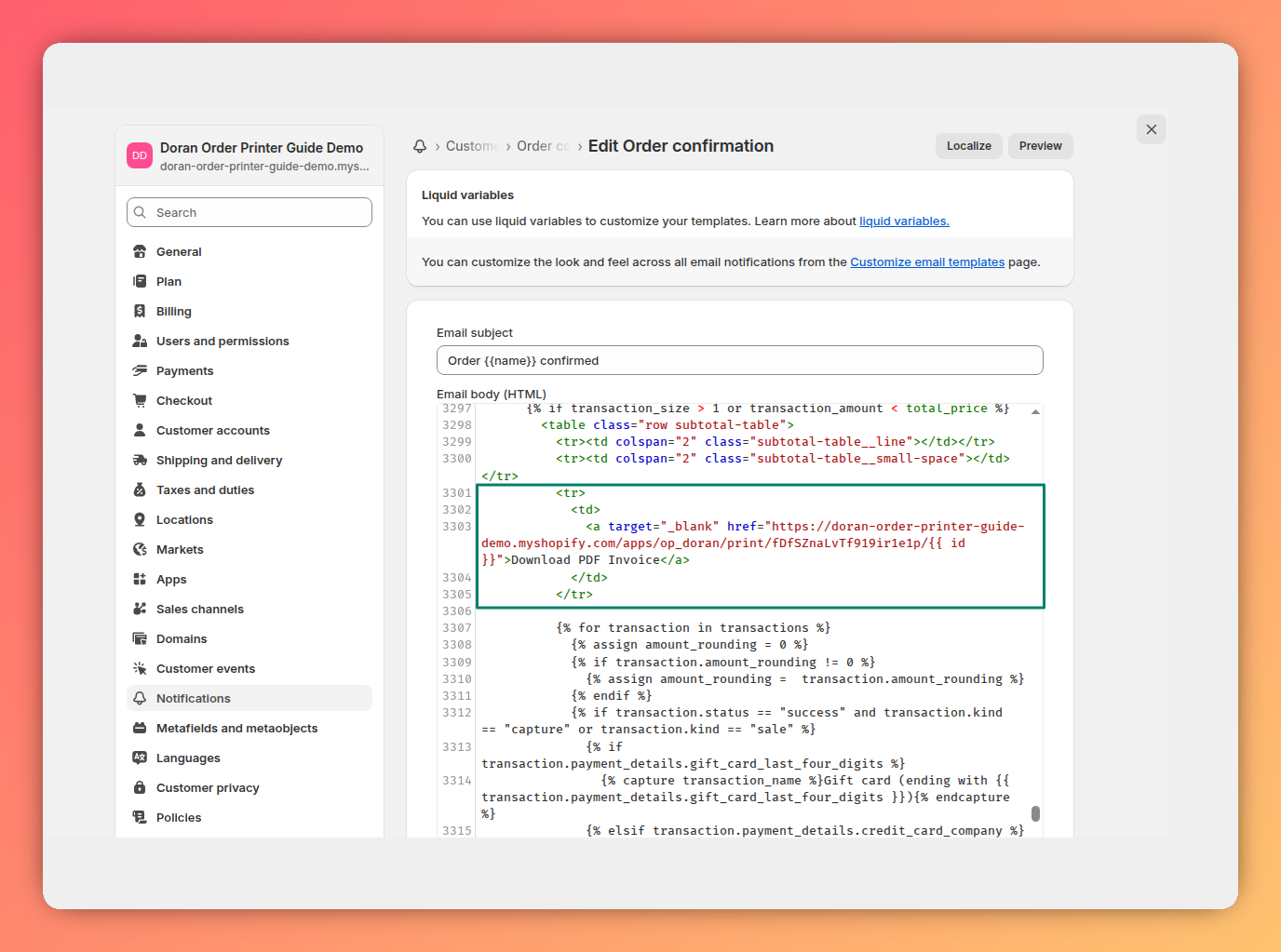Click the Download PDF Invoice code line
Screen dimensions: 1281x952
[753, 543]
